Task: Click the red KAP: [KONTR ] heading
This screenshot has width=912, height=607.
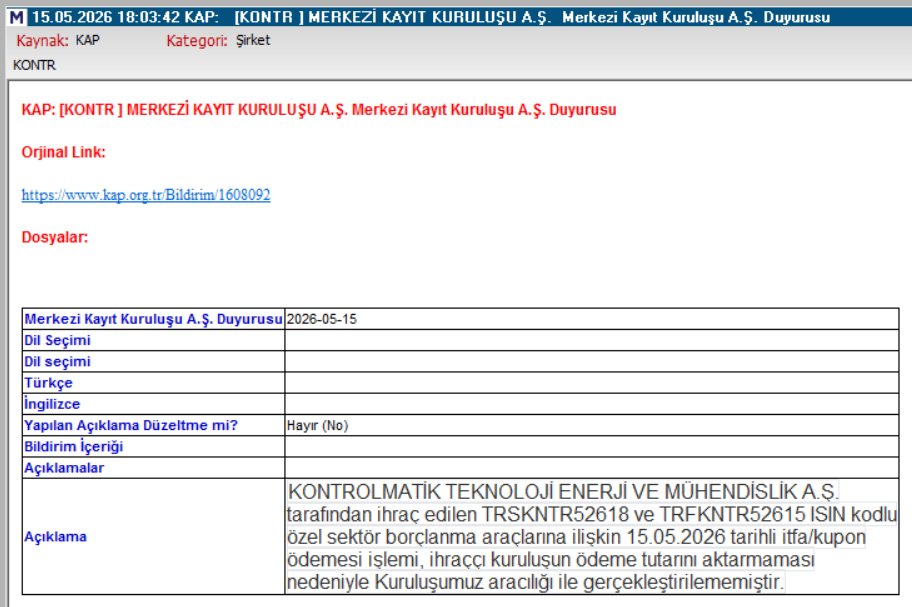Action: [319, 109]
